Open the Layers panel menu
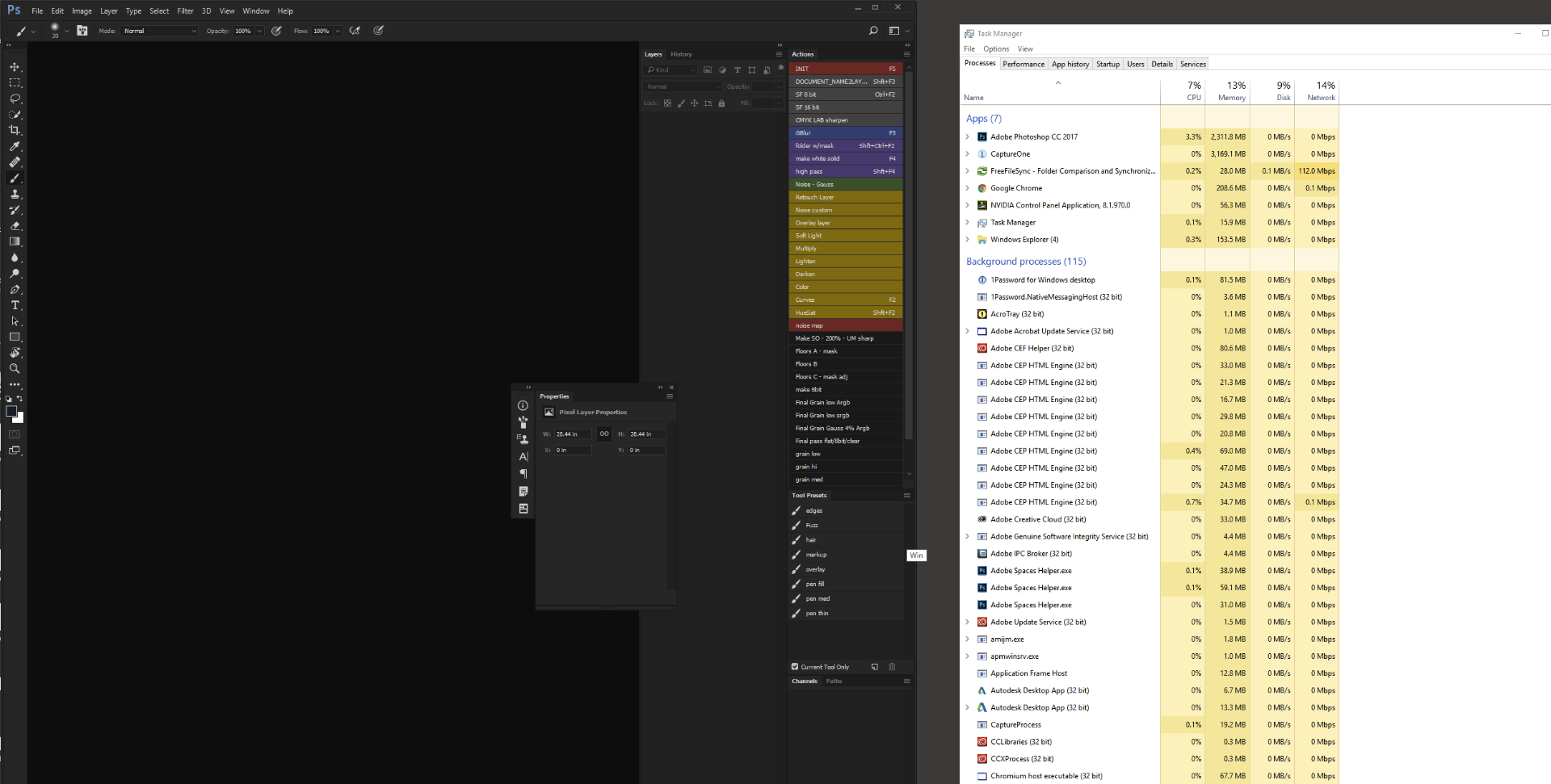 pyautogui.click(x=778, y=54)
